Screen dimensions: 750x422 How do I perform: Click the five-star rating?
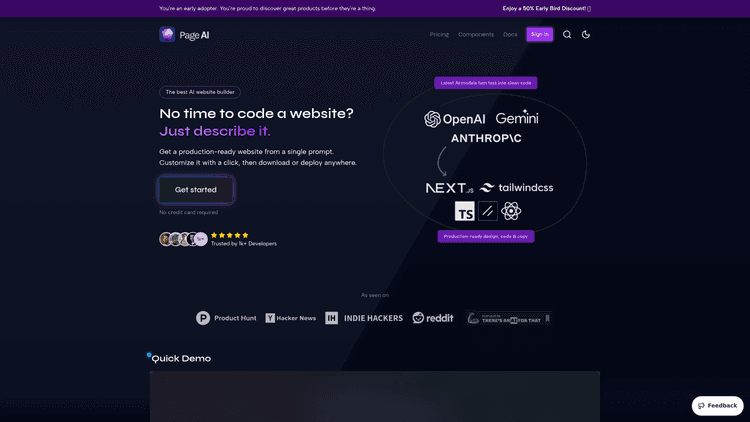(230, 235)
